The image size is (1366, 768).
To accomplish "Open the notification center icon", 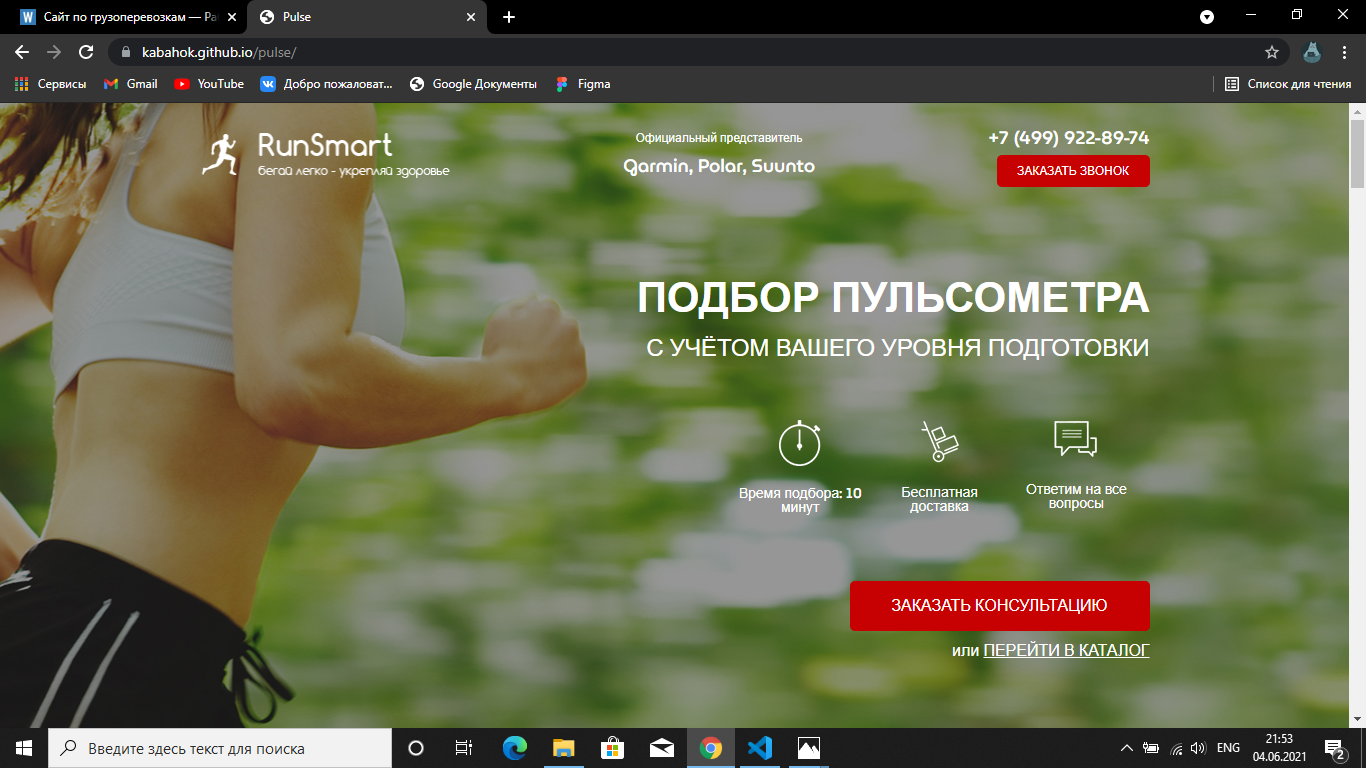I will (1335, 748).
